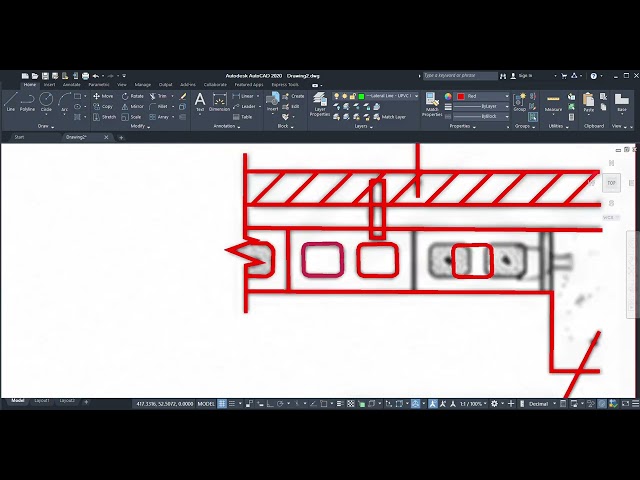
Task: Start the Dimension tool
Action: point(220,102)
